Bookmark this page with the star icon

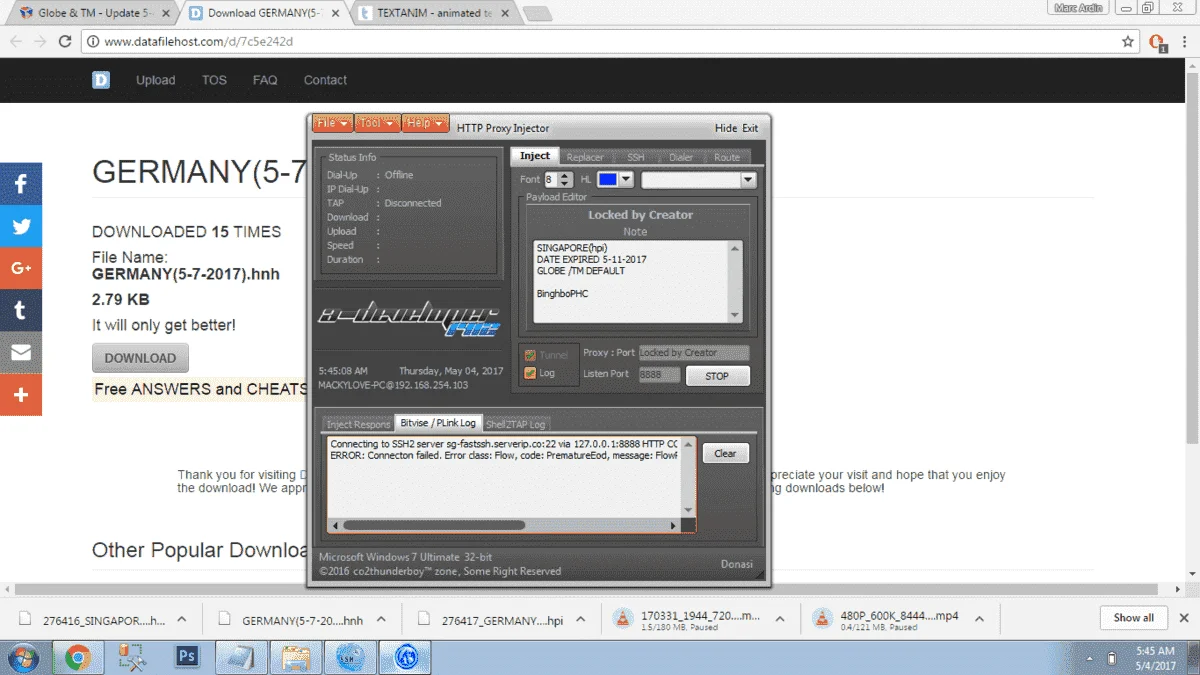pos(1128,42)
